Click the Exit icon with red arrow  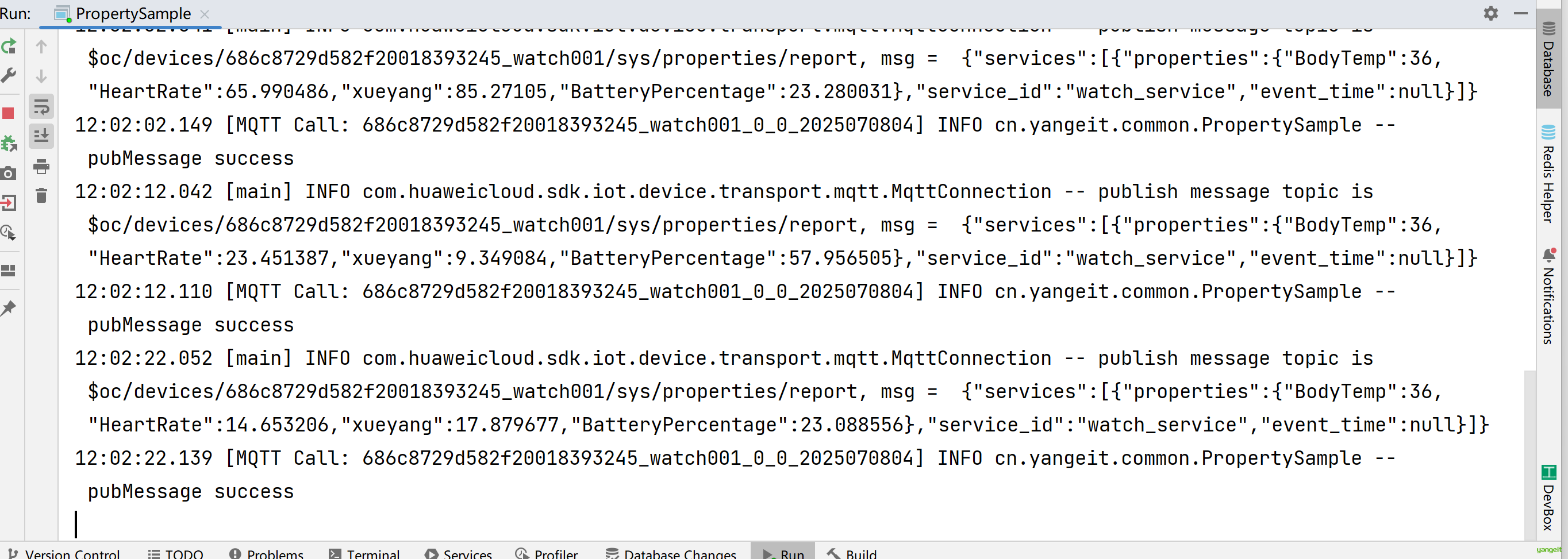point(9,203)
